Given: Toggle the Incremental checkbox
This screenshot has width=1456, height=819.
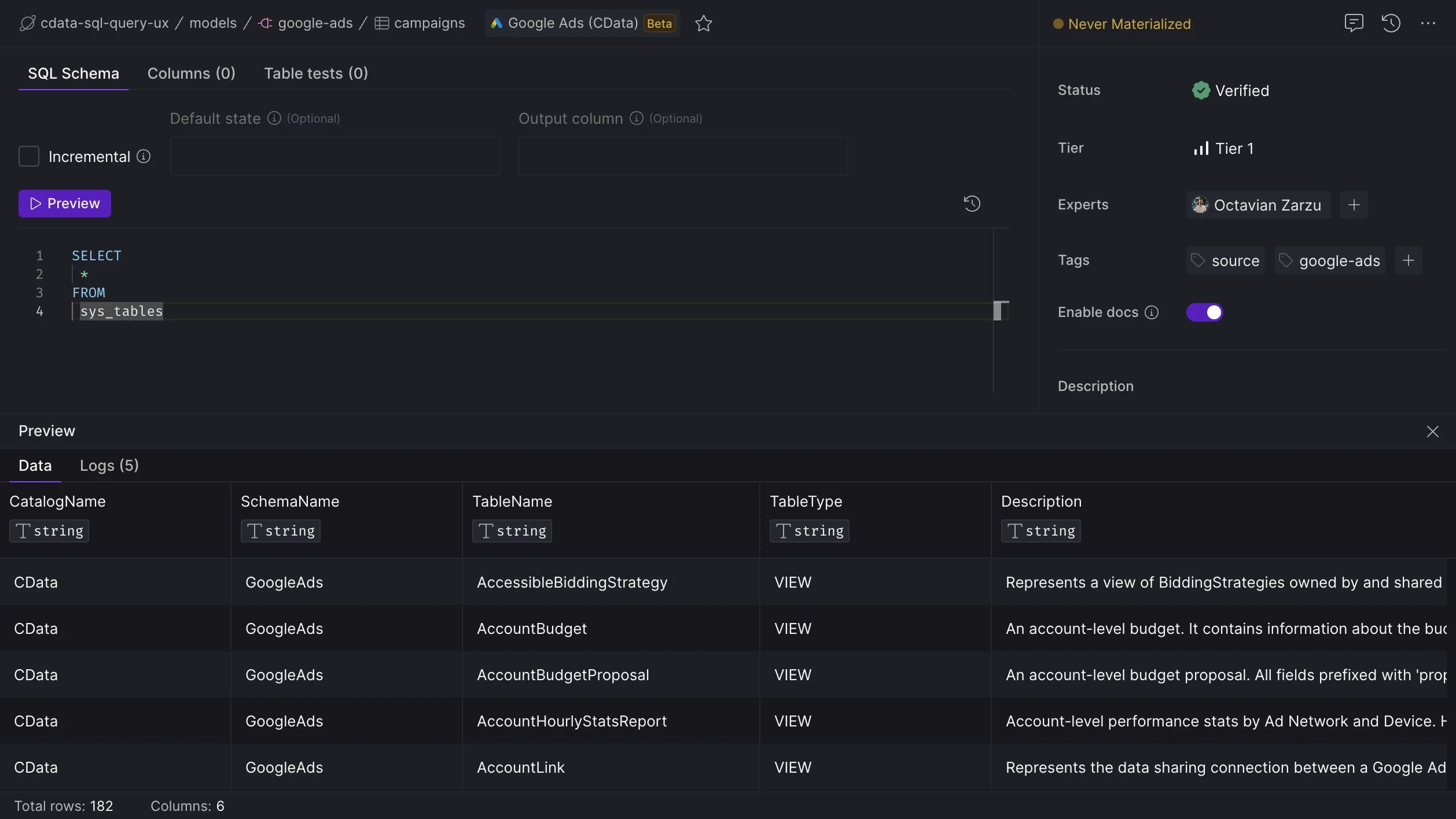Looking at the screenshot, I should click(29, 156).
